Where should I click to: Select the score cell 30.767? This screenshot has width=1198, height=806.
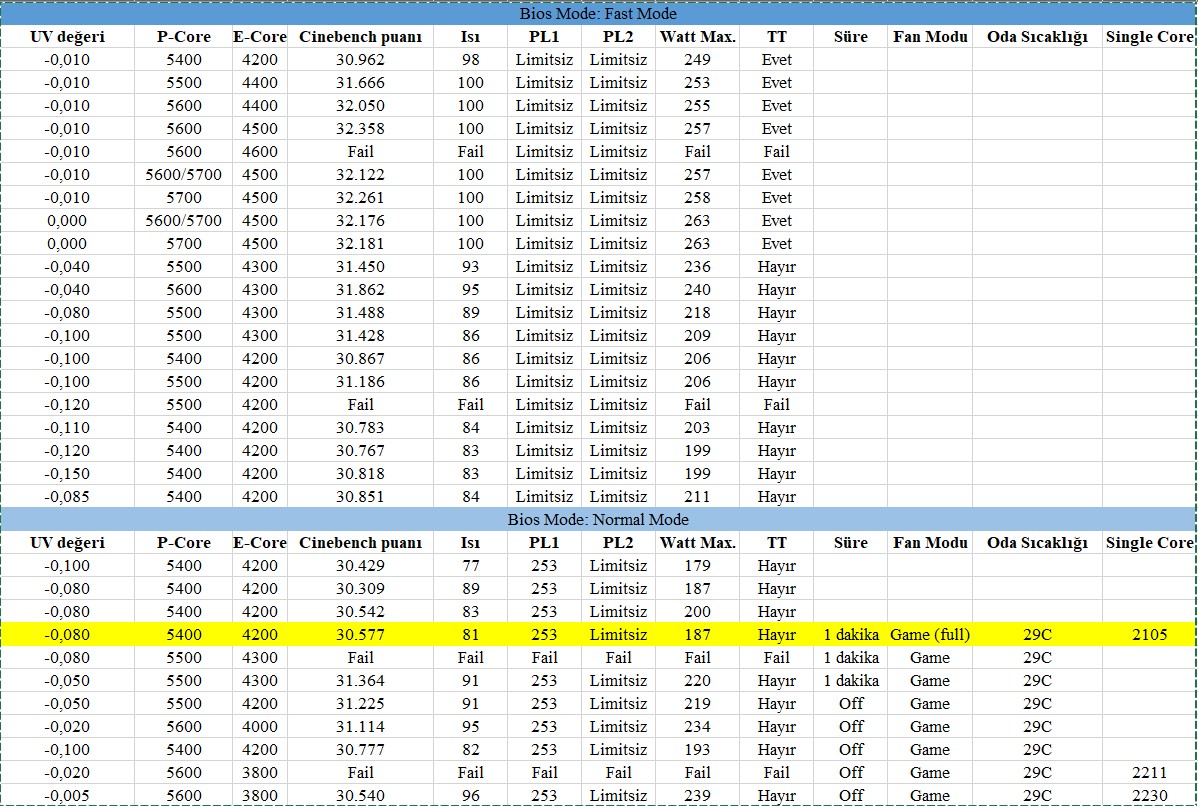360,451
